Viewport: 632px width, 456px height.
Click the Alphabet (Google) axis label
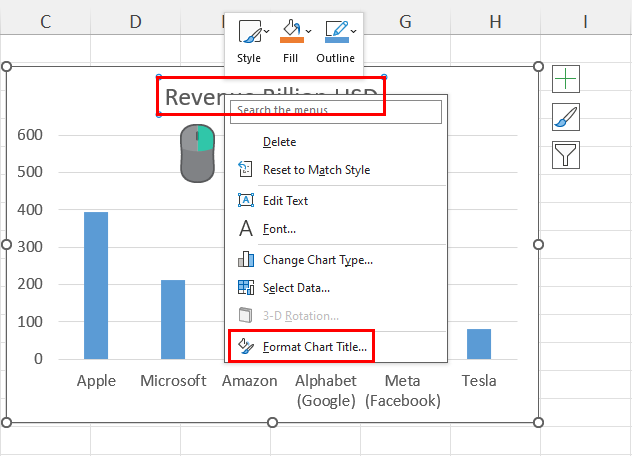(326, 391)
